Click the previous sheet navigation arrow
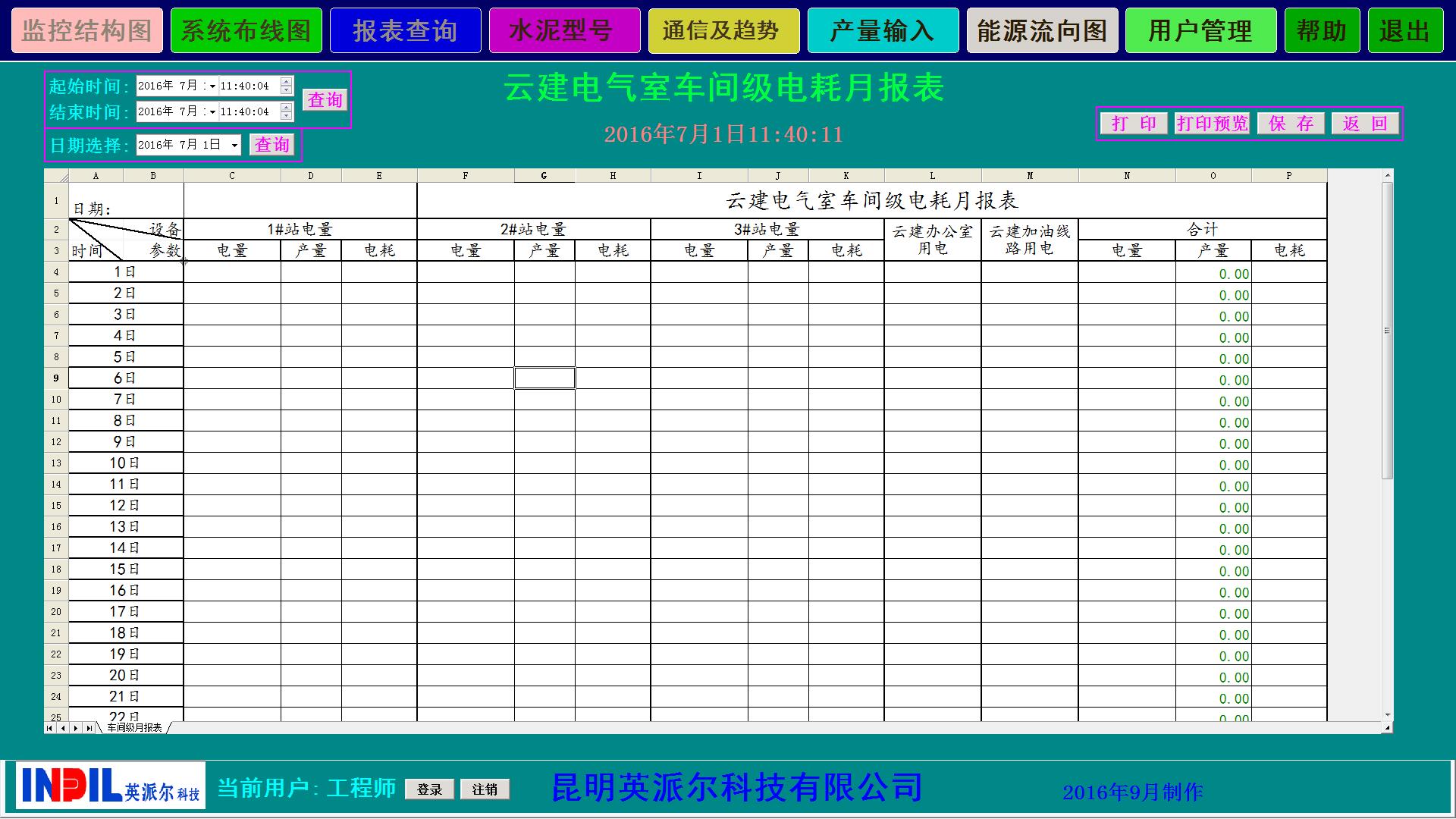 [x=63, y=728]
